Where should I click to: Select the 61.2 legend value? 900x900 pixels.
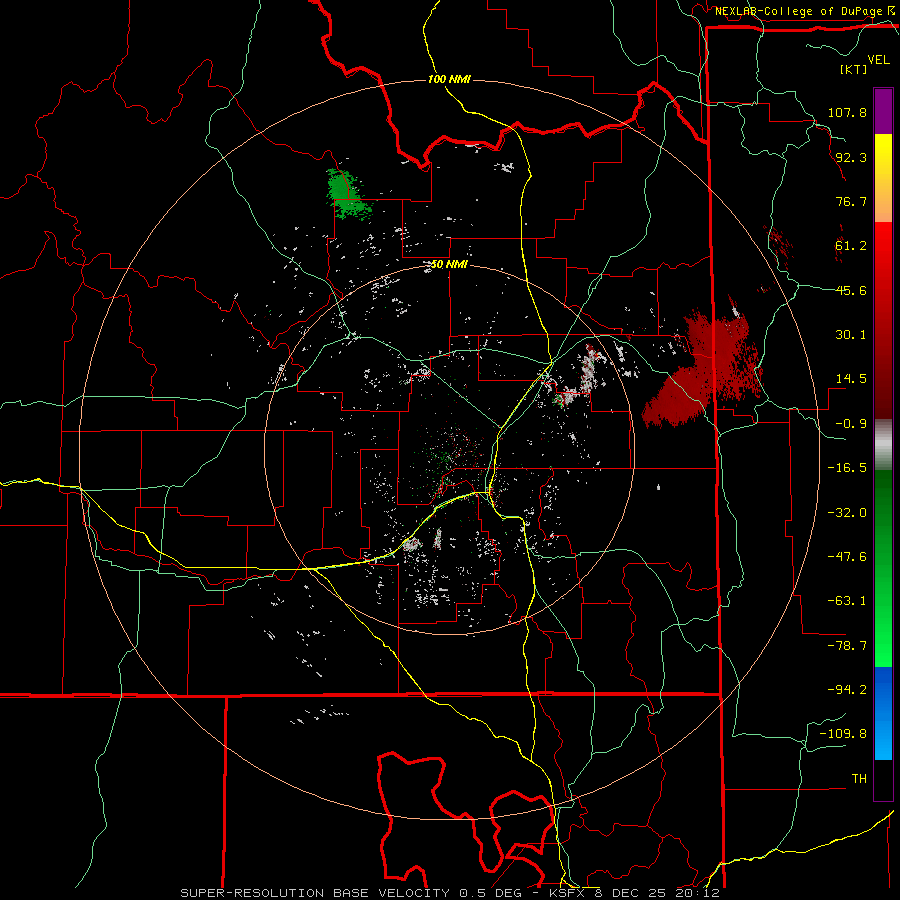tap(851, 246)
